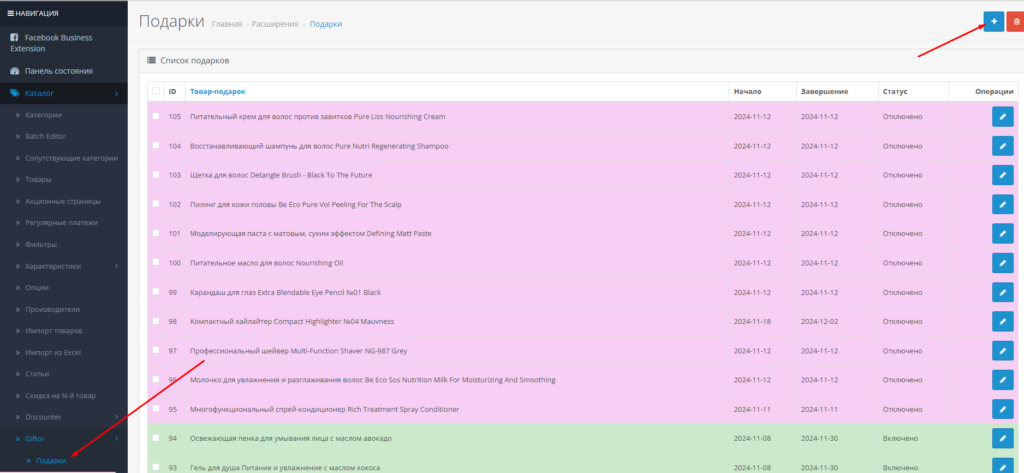Image resolution: width=1024 pixels, height=473 pixels.
Task: Click the Facebook Business Extension icon
Action: coord(15,38)
